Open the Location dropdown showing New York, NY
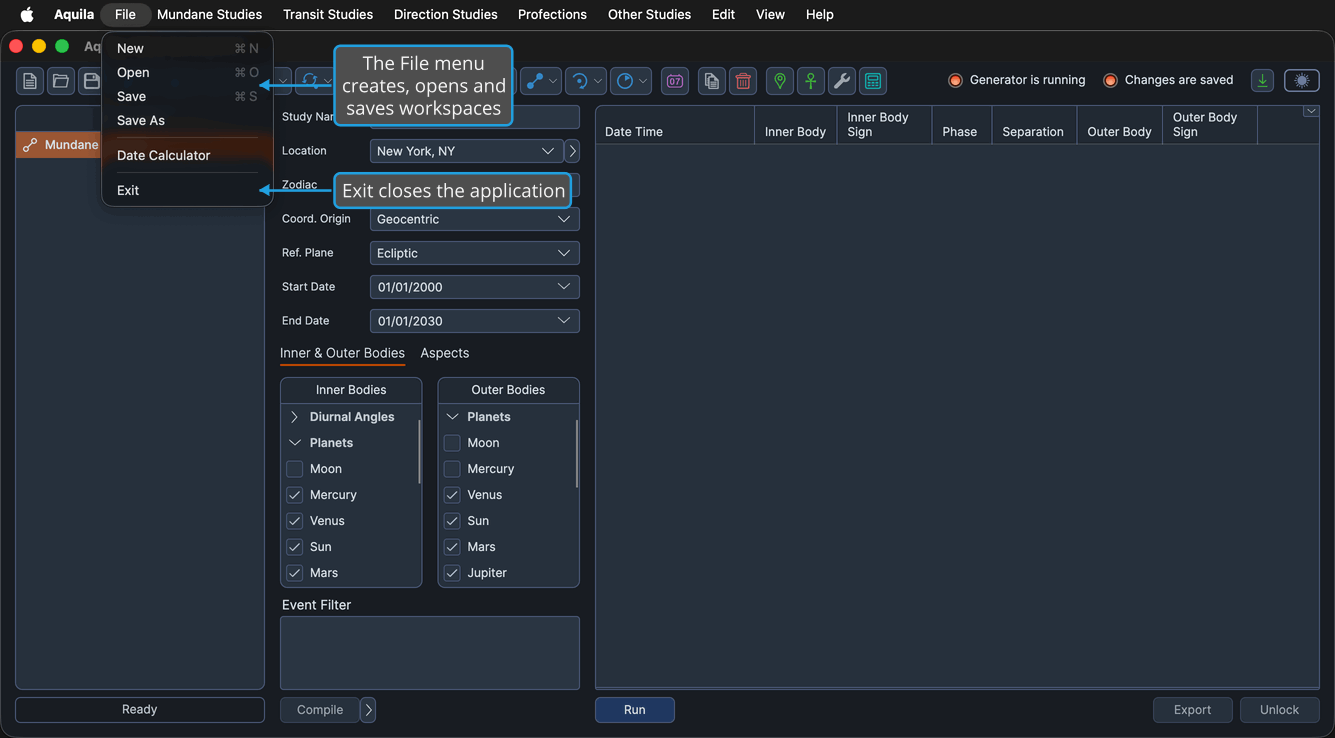Screen dimensions: 1335x738 [x=466, y=151]
